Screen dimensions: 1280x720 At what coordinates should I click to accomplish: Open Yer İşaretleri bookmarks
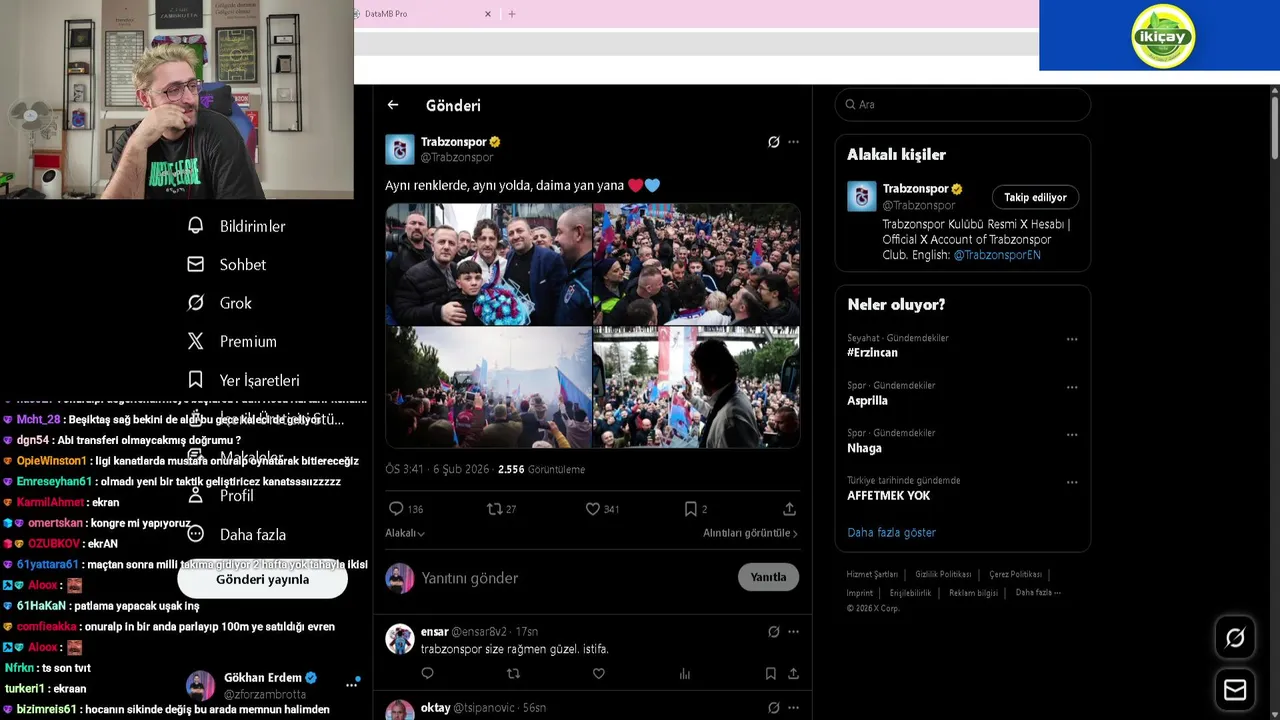244,380
